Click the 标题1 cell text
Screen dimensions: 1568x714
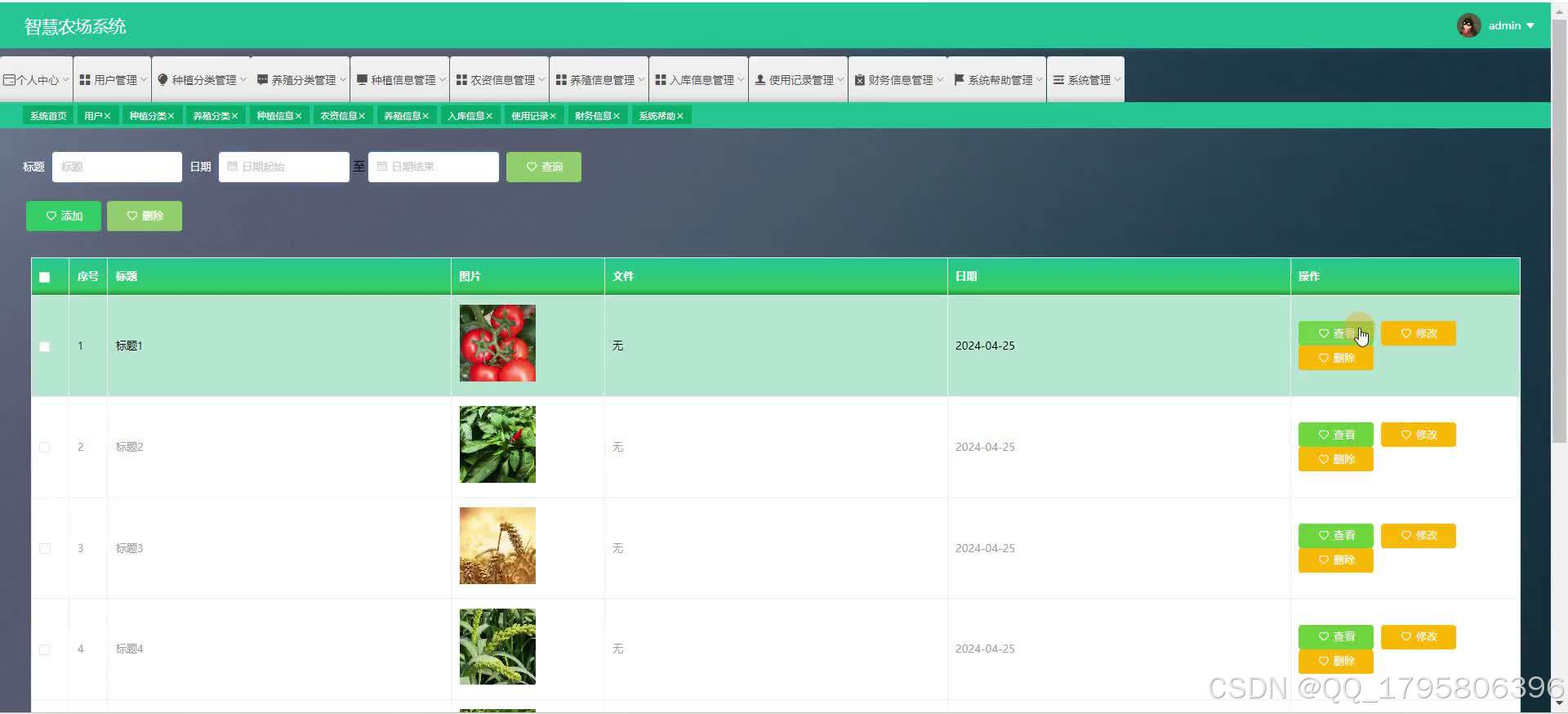129,346
